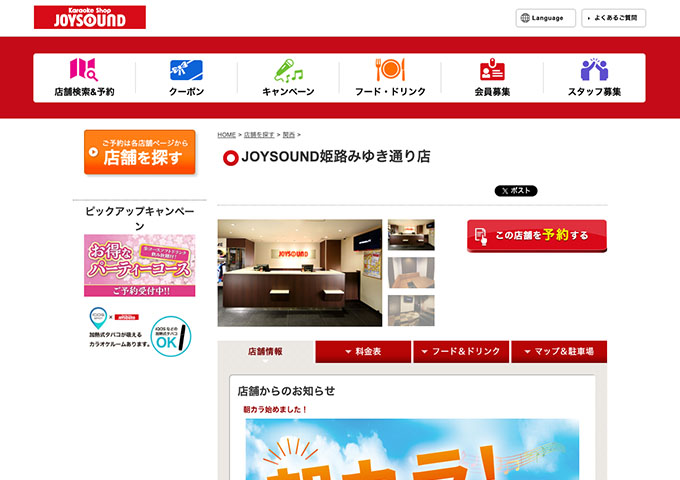680x480 pixels.
Task: Click the red circle icon beside store name
Action: click(x=231, y=158)
